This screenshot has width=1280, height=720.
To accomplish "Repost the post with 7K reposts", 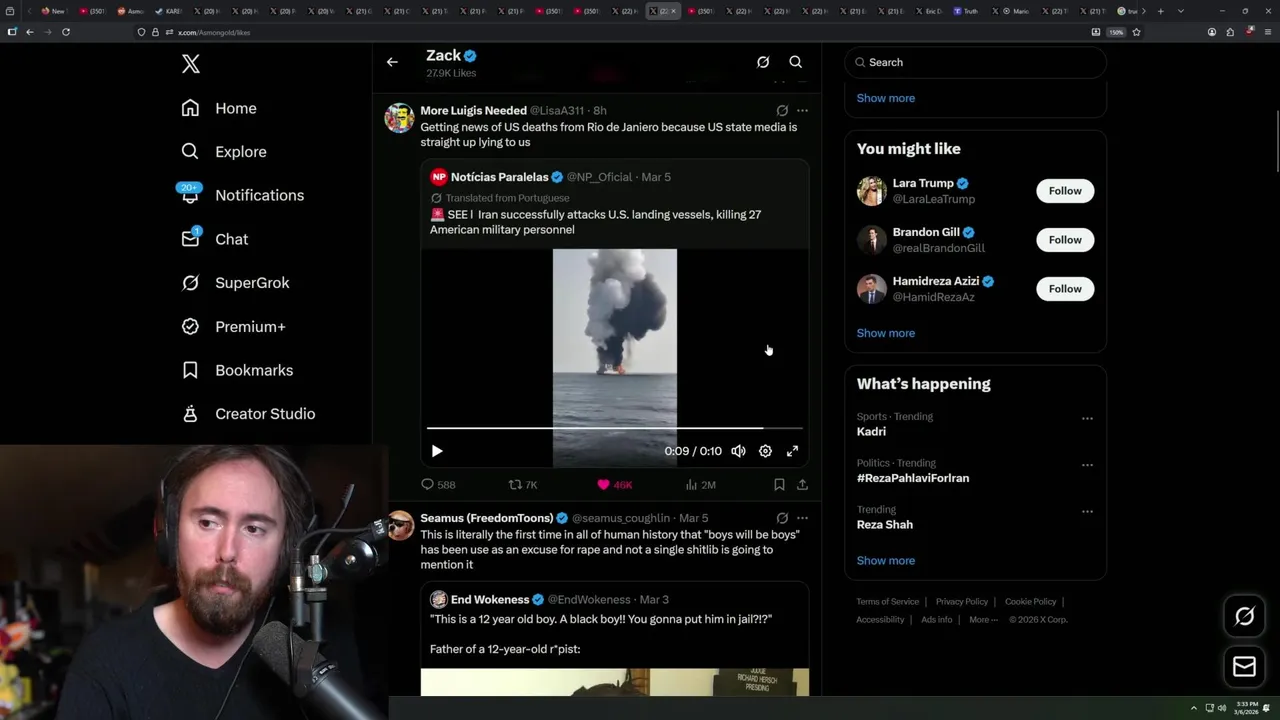I will tap(523, 484).
